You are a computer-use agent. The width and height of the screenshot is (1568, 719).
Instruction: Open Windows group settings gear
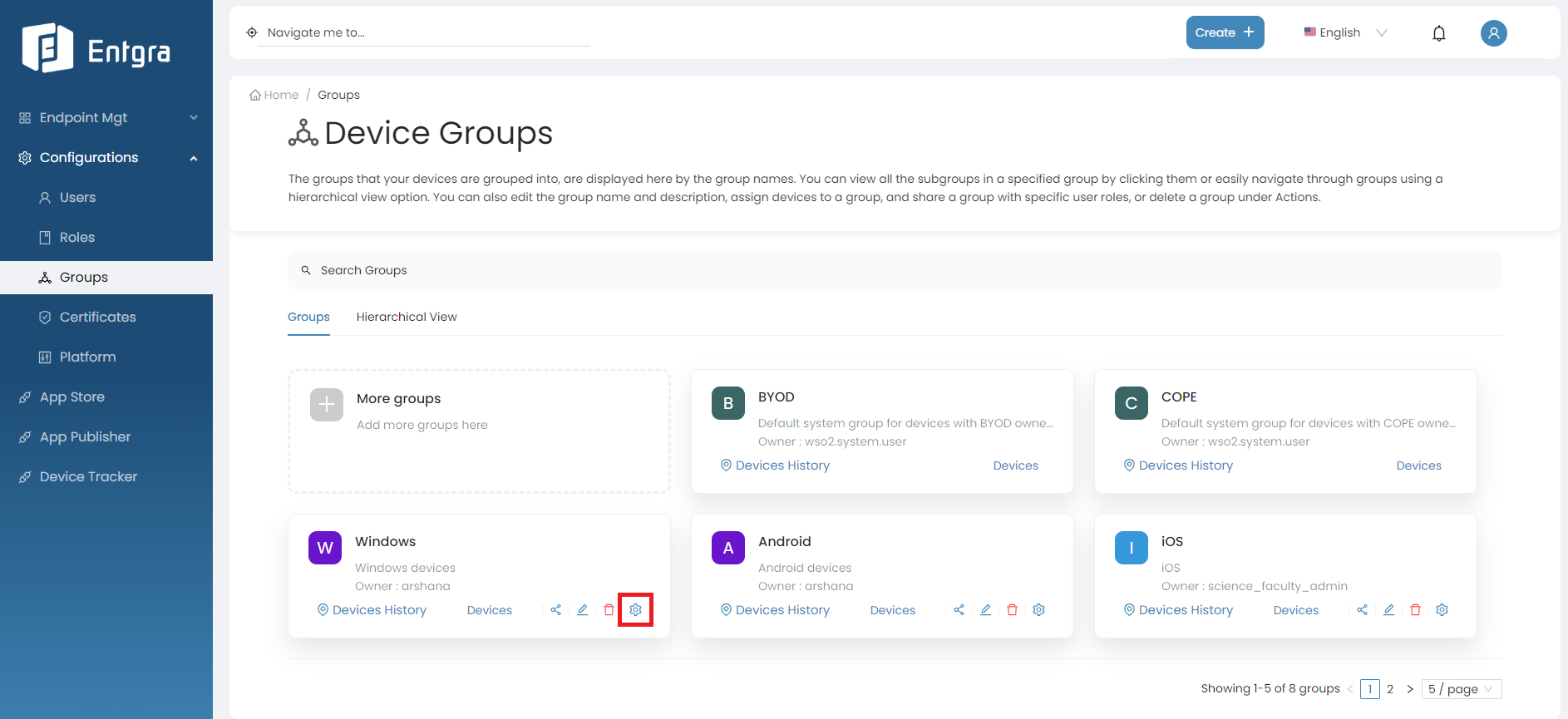point(636,610)
